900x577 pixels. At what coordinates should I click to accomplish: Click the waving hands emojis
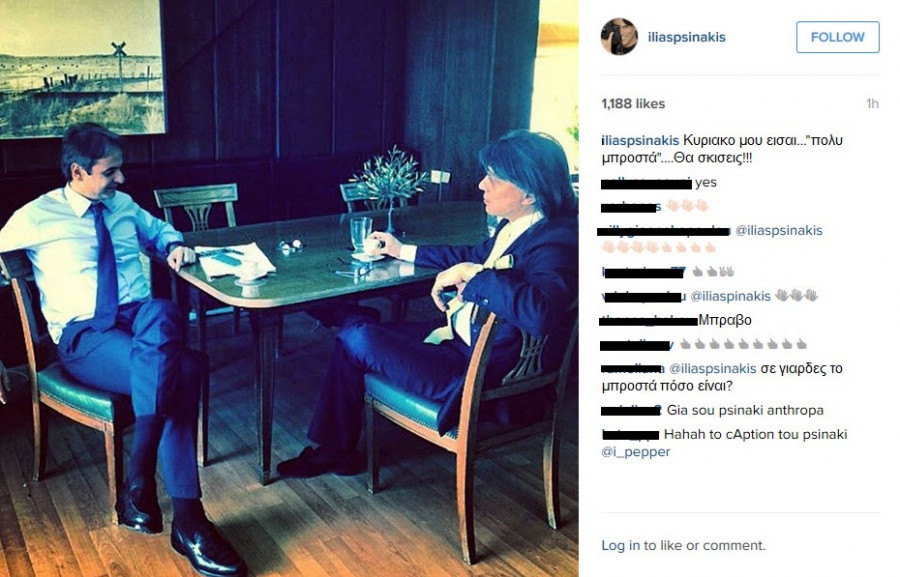pos(796,296)
